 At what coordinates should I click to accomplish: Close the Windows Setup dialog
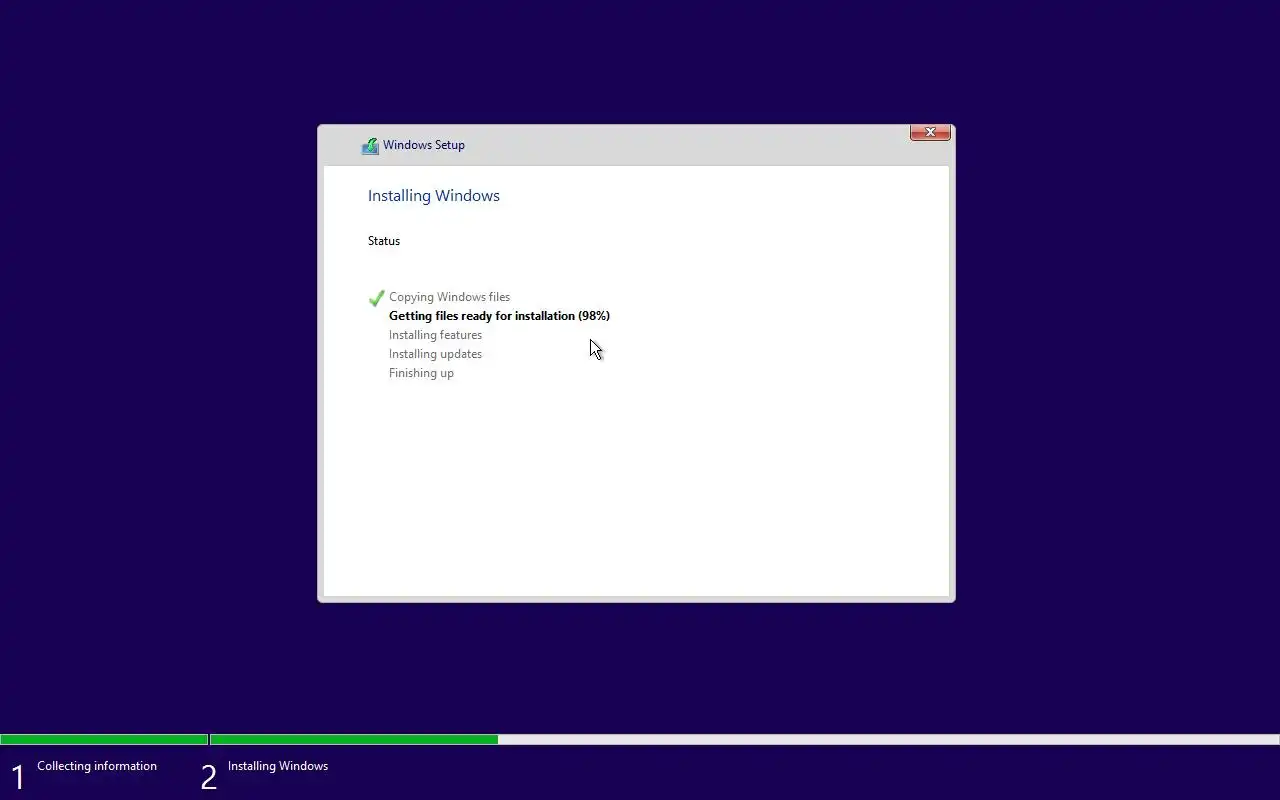pos(930,132)
